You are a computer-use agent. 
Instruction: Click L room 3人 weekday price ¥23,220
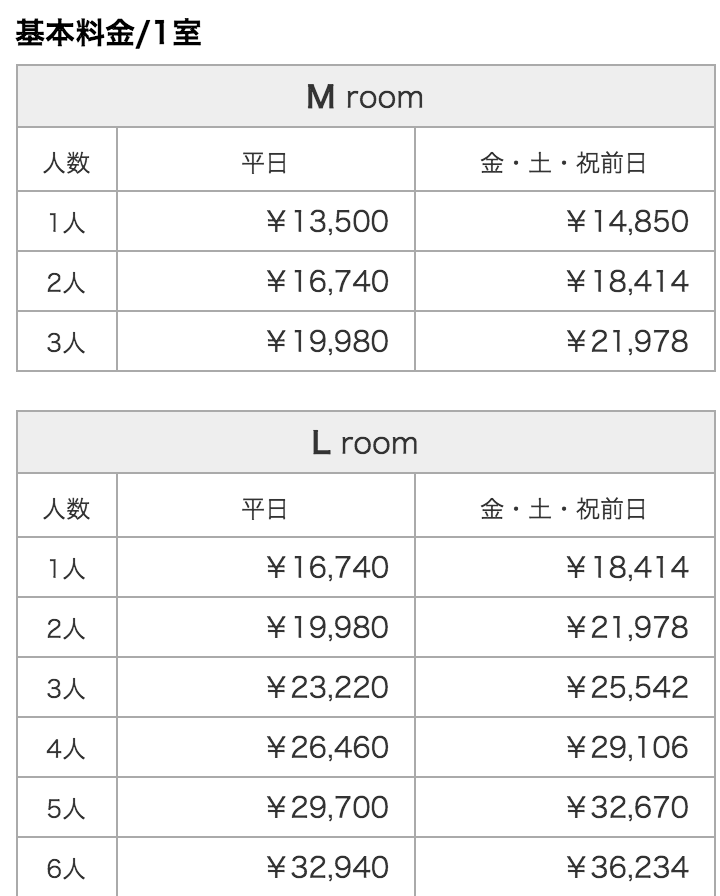327,687
